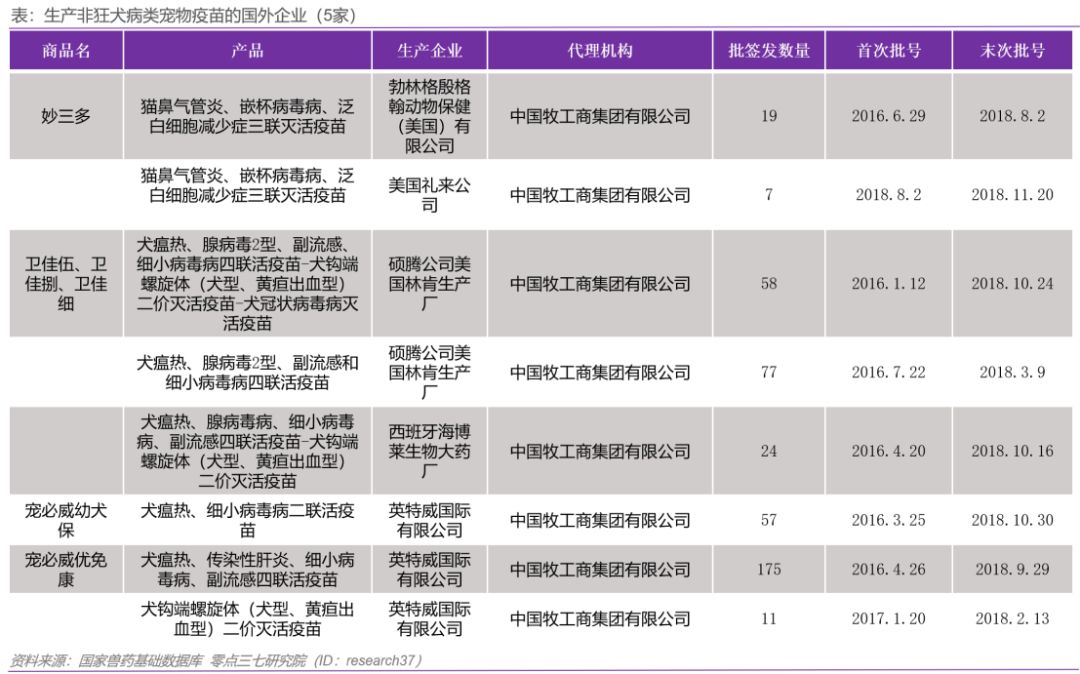Click the batch count value 175

(770, 570)
